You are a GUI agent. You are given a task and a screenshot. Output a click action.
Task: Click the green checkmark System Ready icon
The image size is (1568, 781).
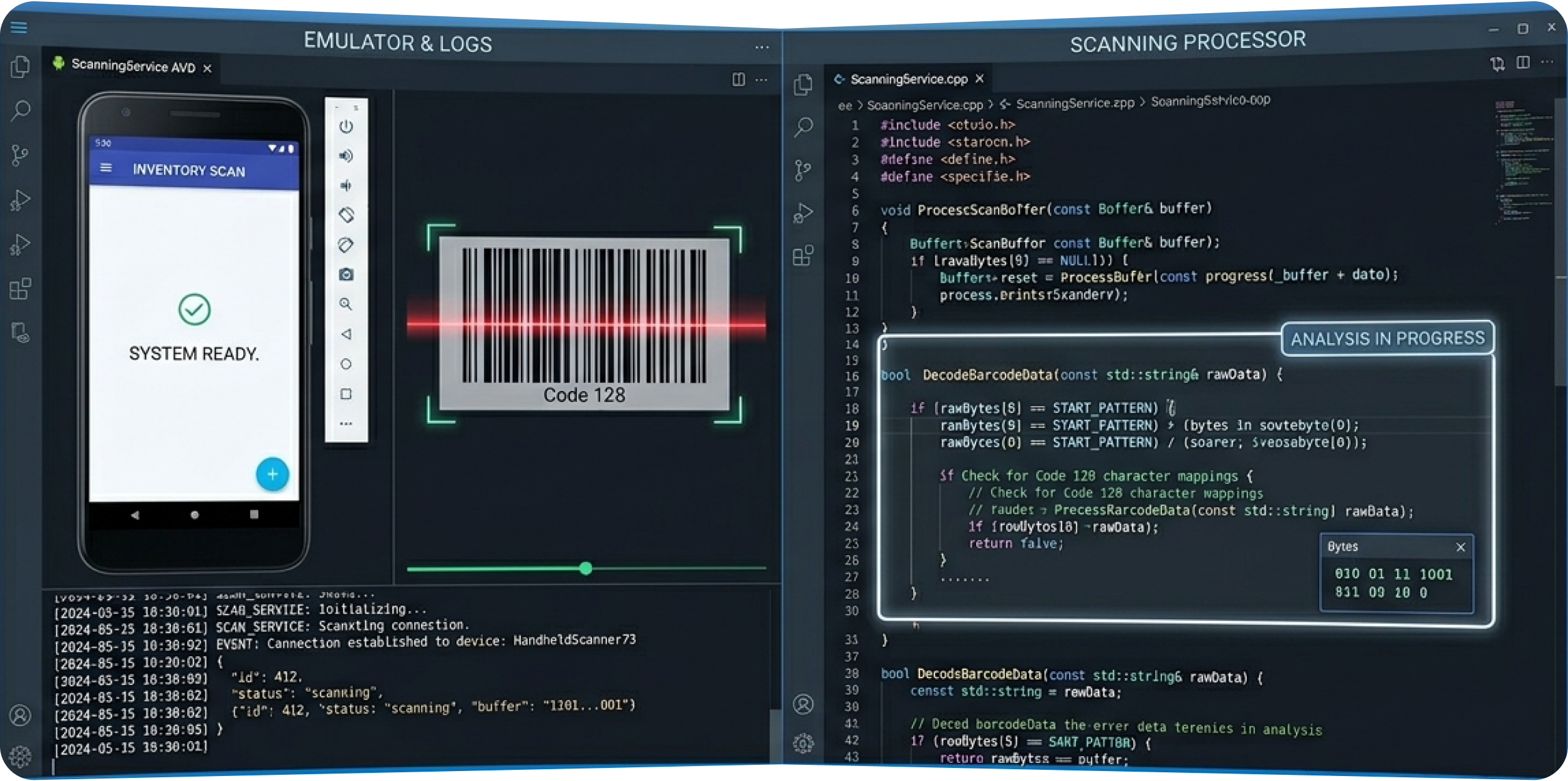[195, 309]
